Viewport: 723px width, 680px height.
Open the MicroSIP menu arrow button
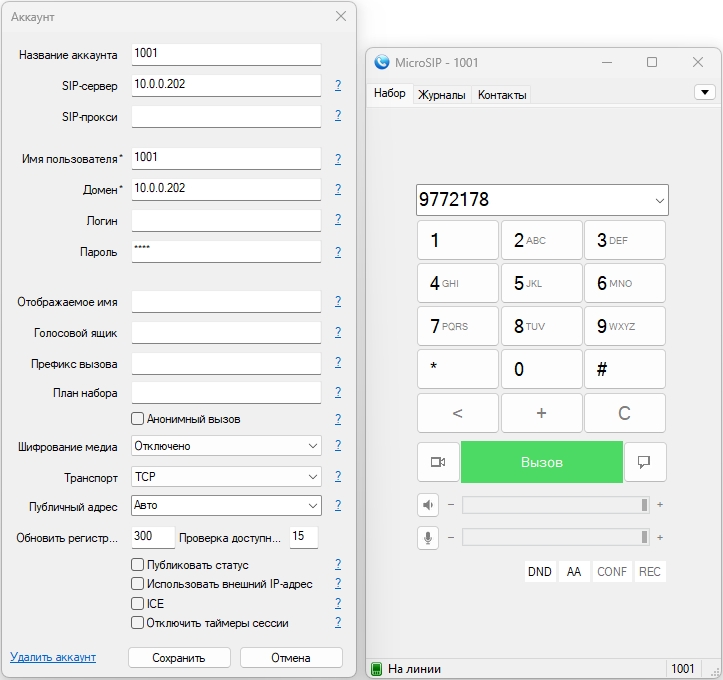pos(704,92)
